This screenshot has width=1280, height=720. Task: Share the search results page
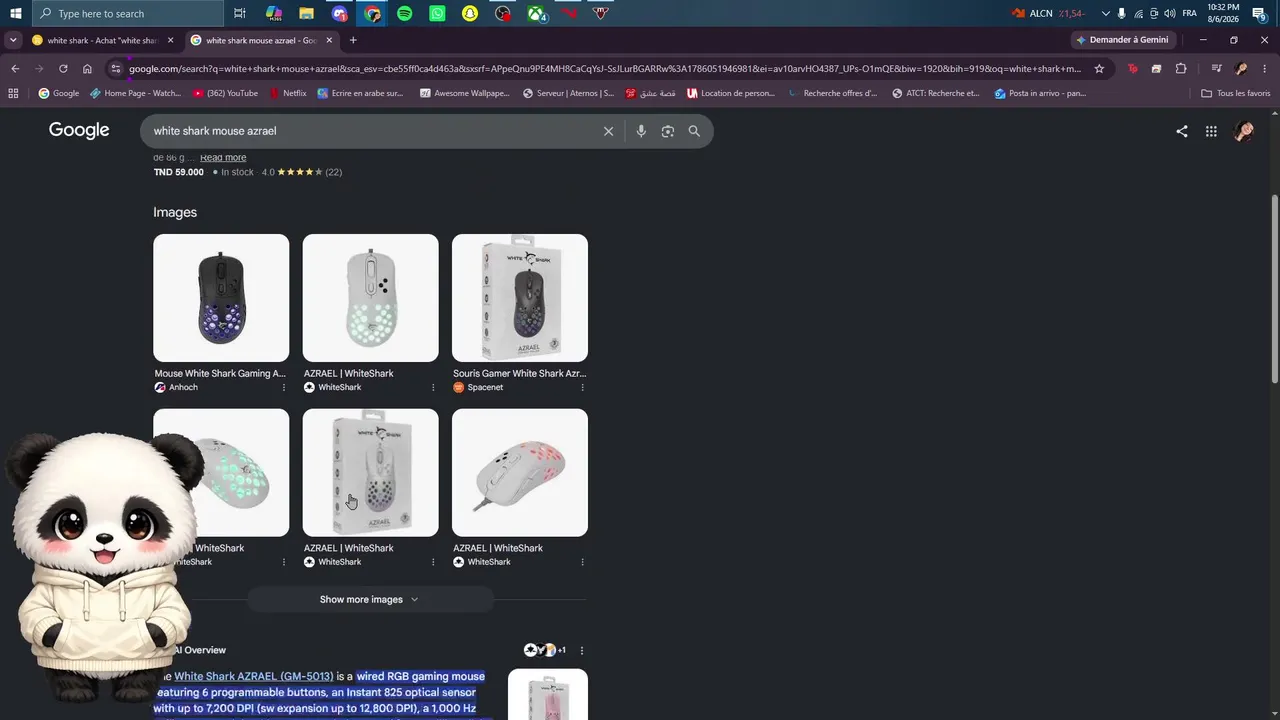(x=1182, y=131)
